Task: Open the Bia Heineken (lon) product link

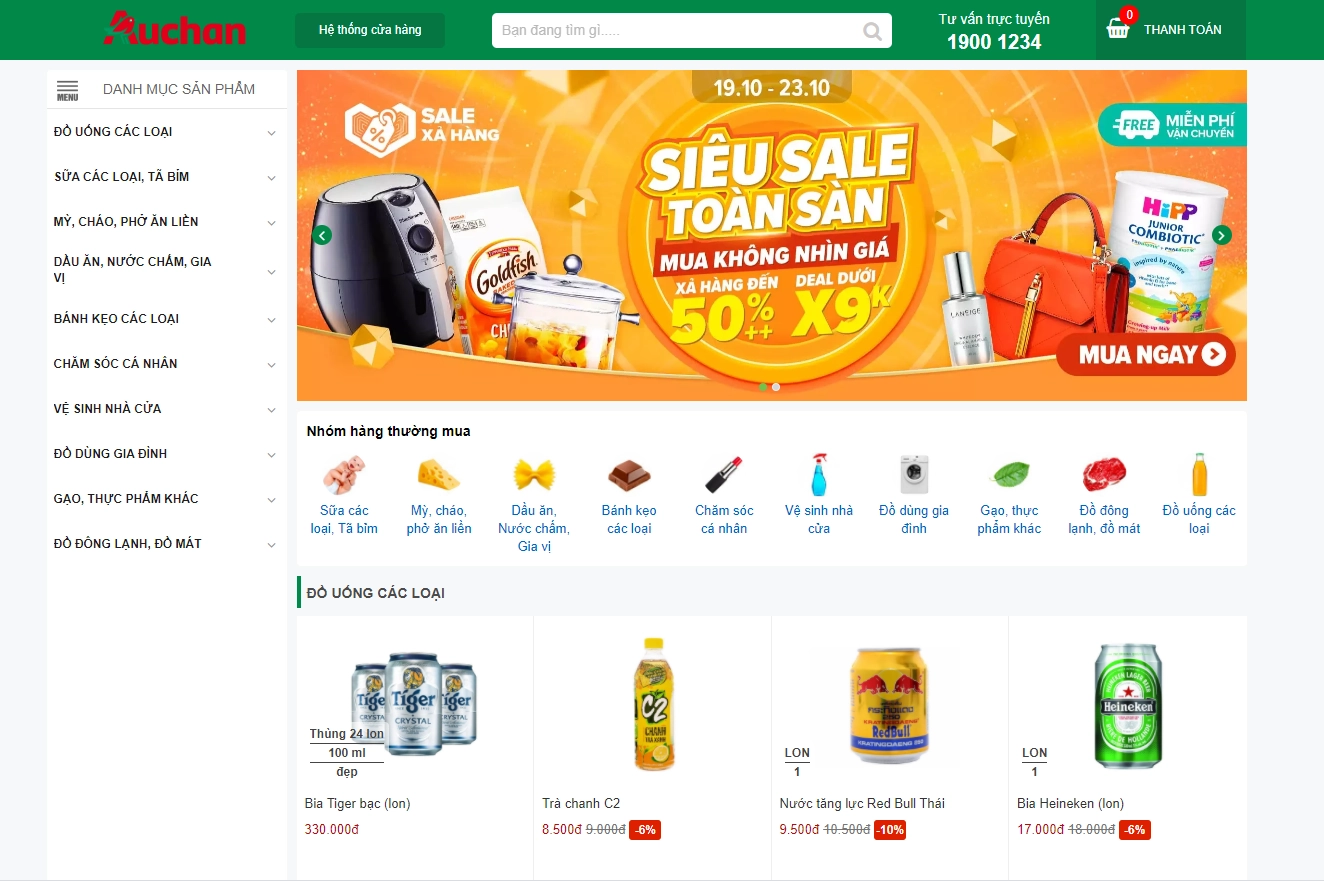Action: click(1070, 803)
